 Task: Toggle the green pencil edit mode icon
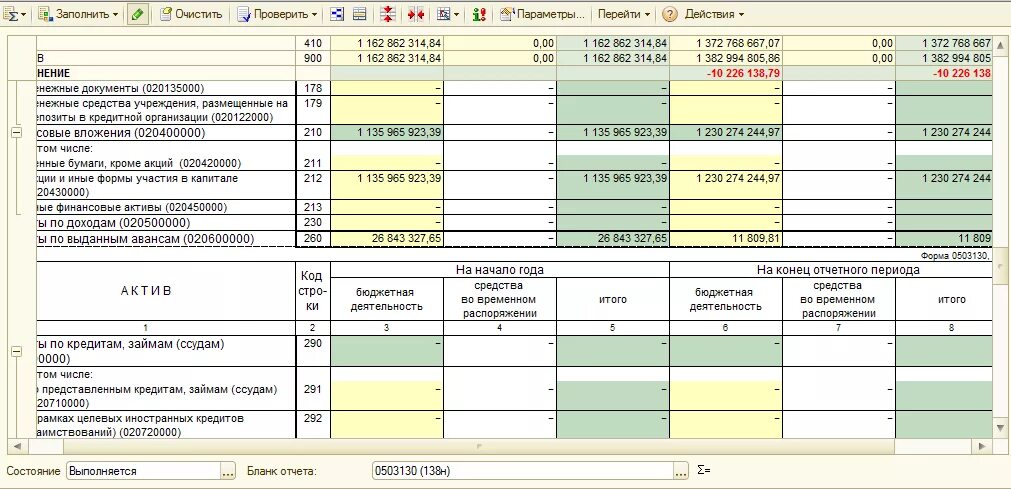click(136, 14)
